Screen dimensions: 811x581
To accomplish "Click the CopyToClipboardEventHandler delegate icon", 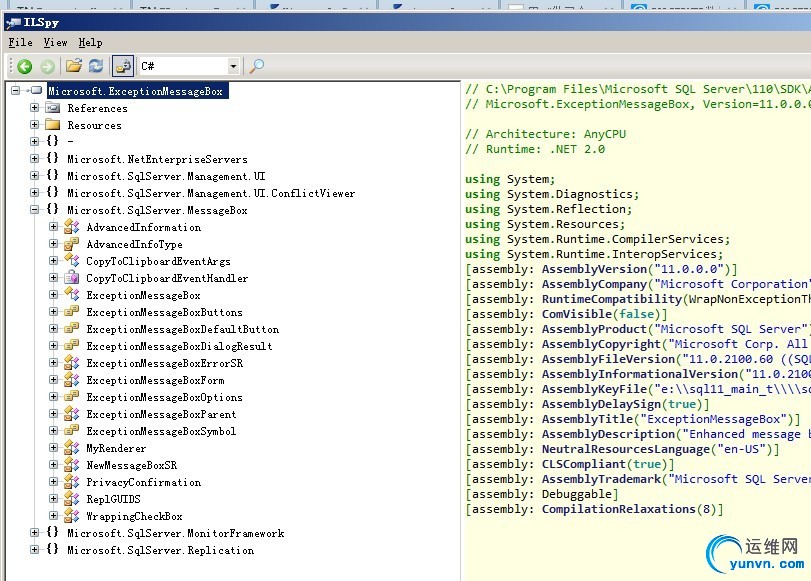I will coord(72,278).
